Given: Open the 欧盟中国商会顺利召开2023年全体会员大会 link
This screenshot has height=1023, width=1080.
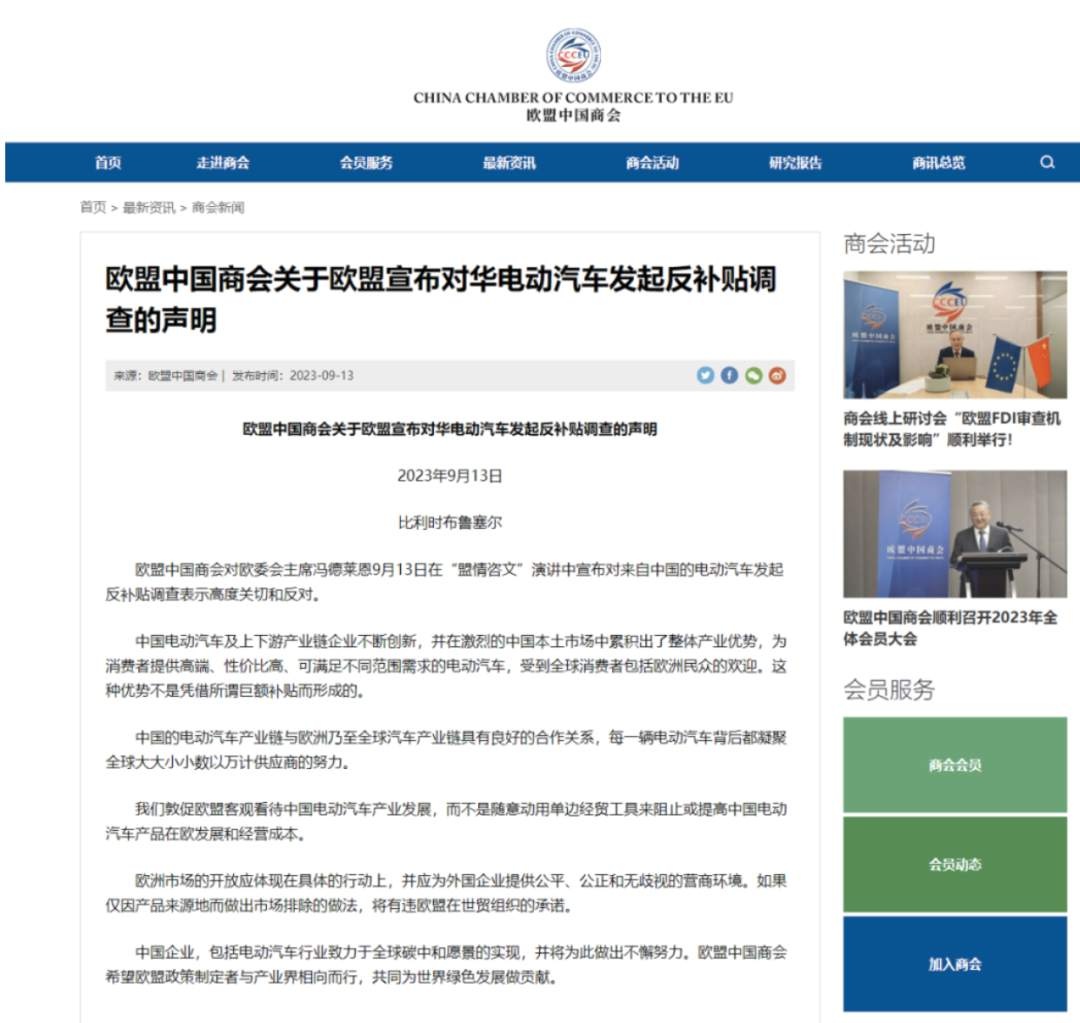Looking at the screenshot, I should 951,628.
